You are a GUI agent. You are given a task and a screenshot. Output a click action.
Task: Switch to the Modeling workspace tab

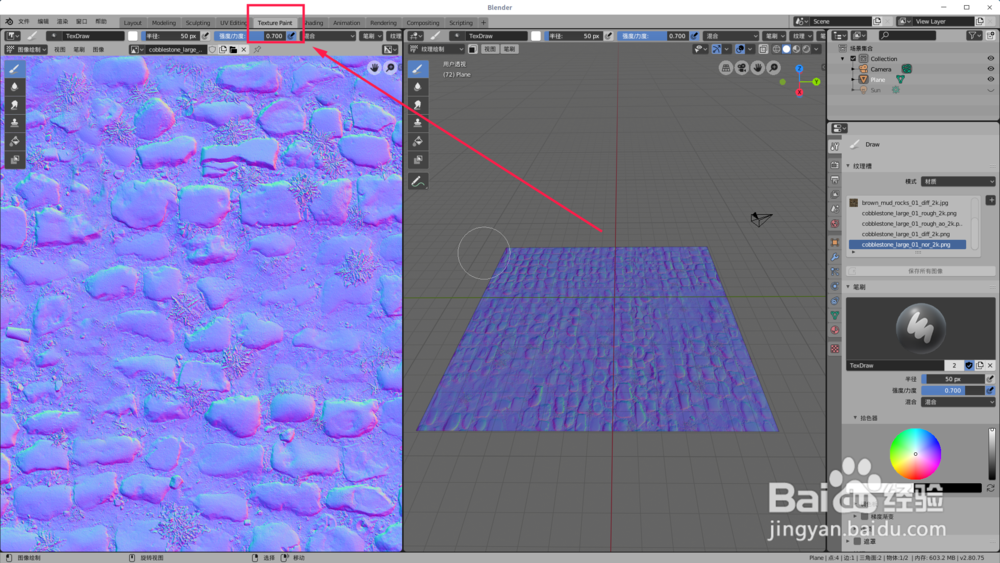coord(164,22)
